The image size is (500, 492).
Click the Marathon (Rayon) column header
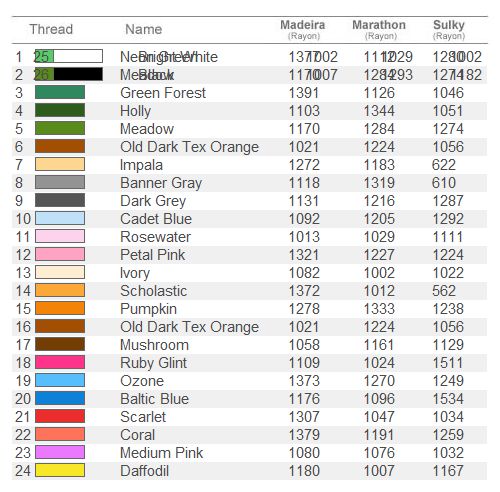[379, 30]
